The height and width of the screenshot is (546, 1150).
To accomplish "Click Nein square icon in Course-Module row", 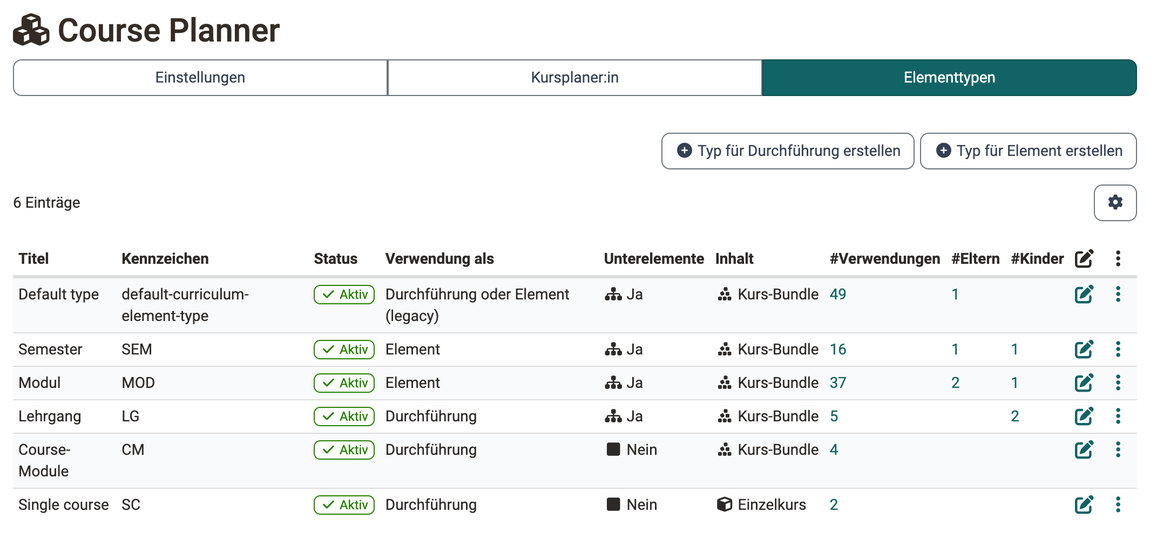I will click(613, 449).
